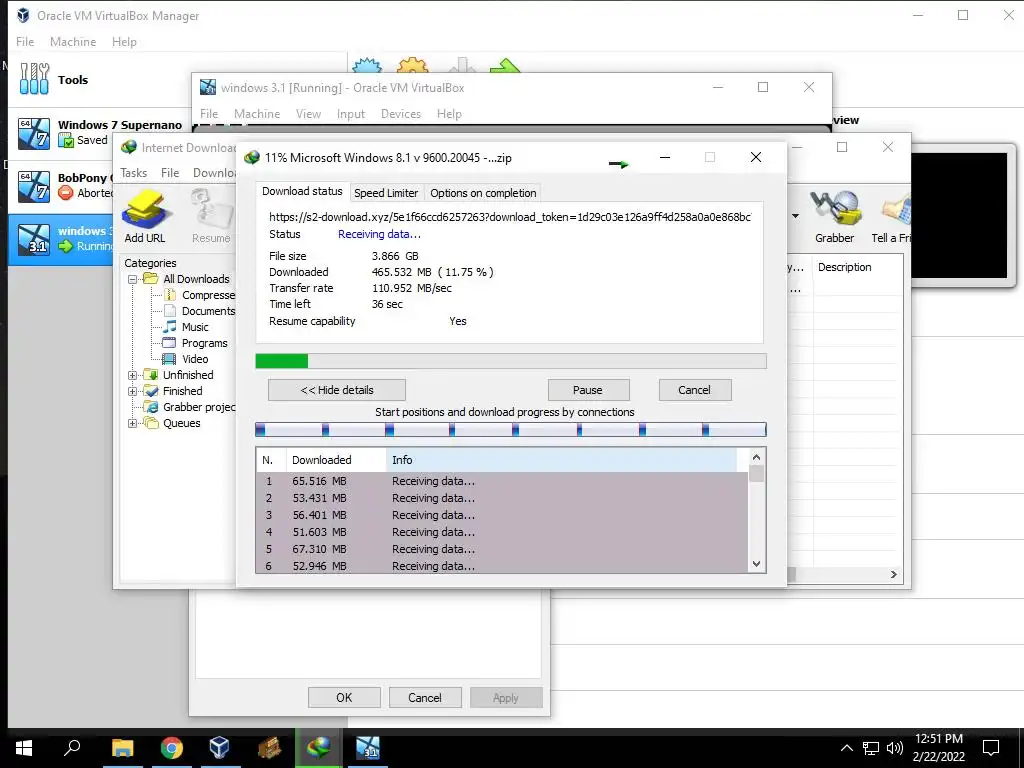Select the Music category
The width and height of the screenshot is (1024, 768).
(x=186, y=327)
